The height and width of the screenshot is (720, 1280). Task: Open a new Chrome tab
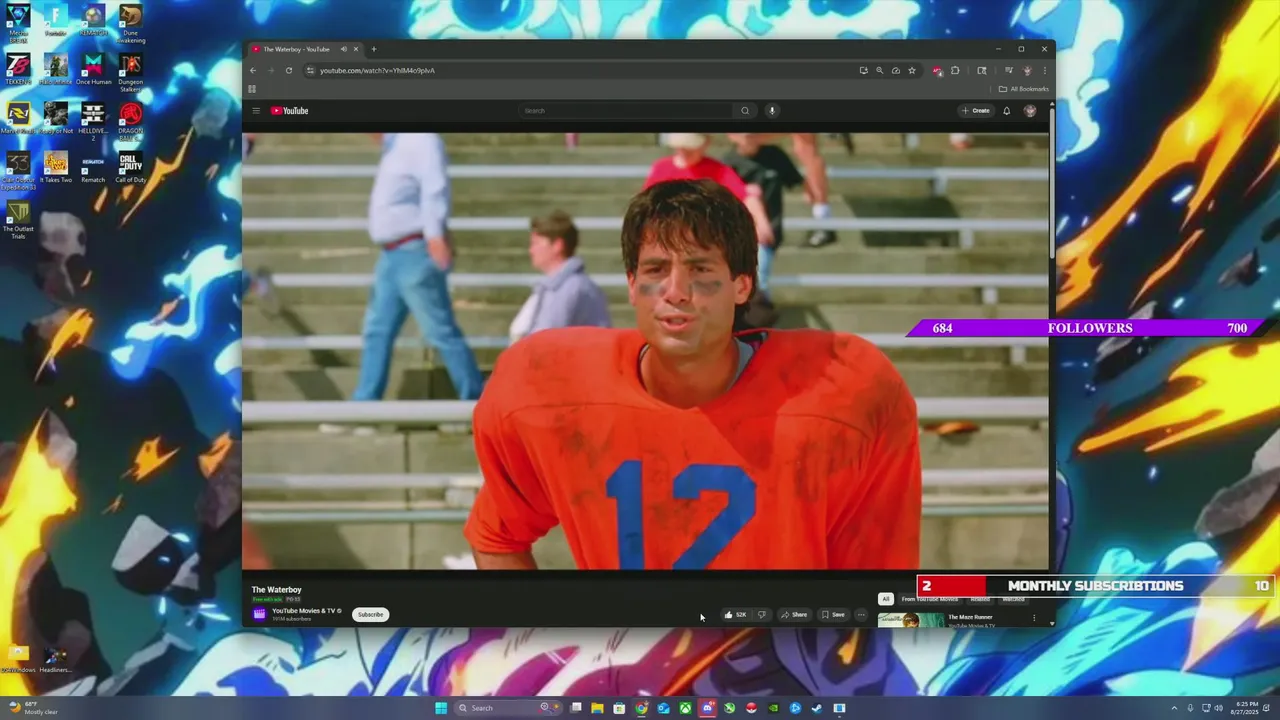click(374, 49)
